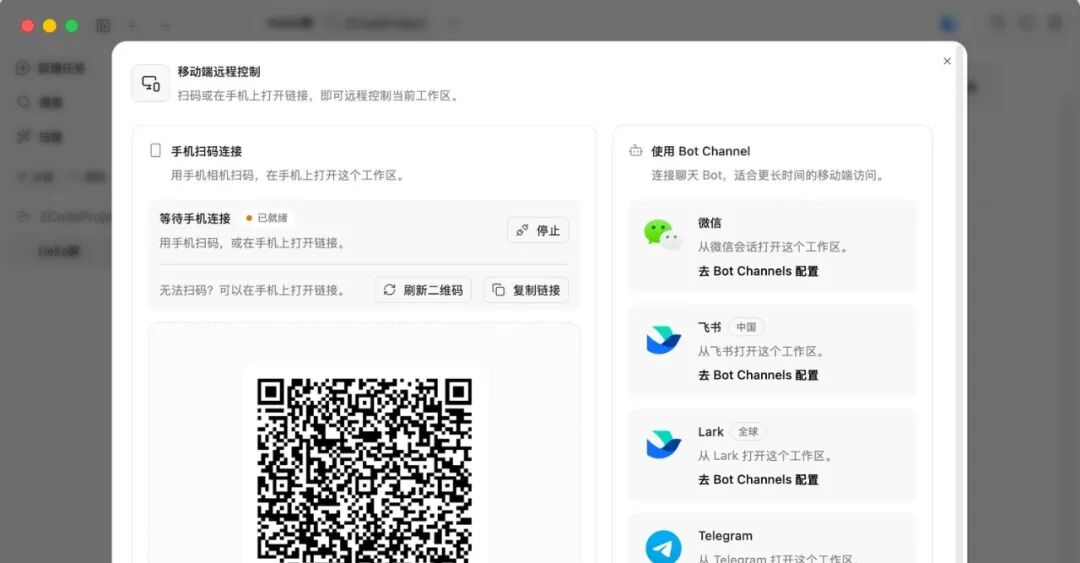This screenshot has width=1080, height=563.
Task: Click the sidebar layout toggle icon in title bar
Action: tap(103, 25)
